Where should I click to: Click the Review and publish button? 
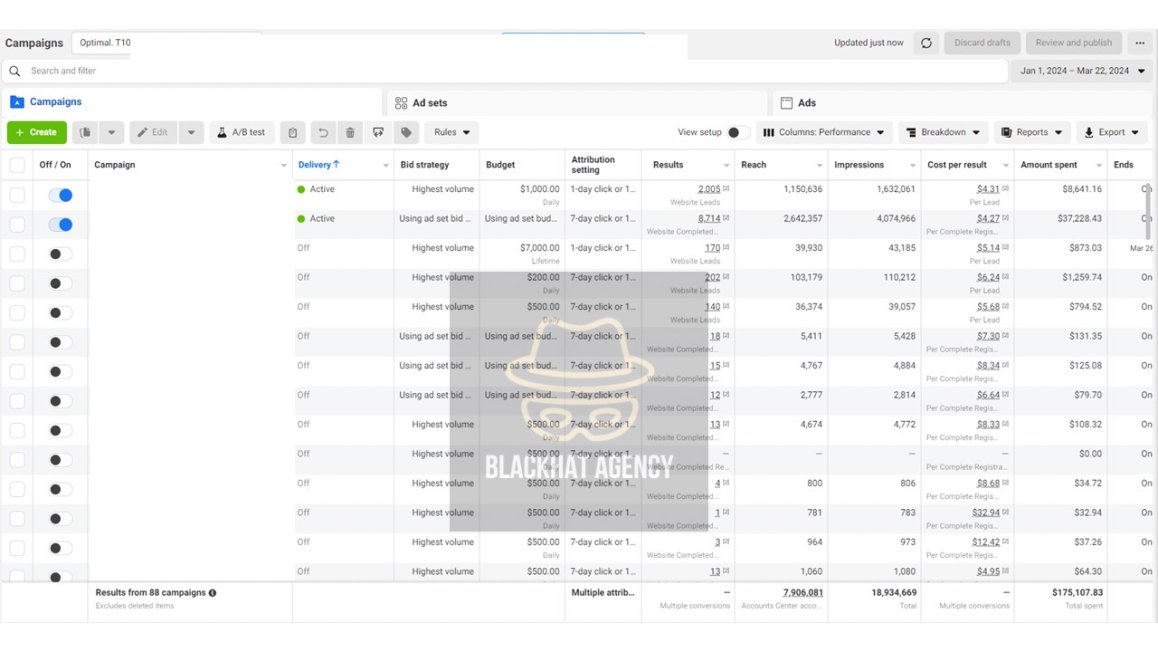click(1073, 43)
